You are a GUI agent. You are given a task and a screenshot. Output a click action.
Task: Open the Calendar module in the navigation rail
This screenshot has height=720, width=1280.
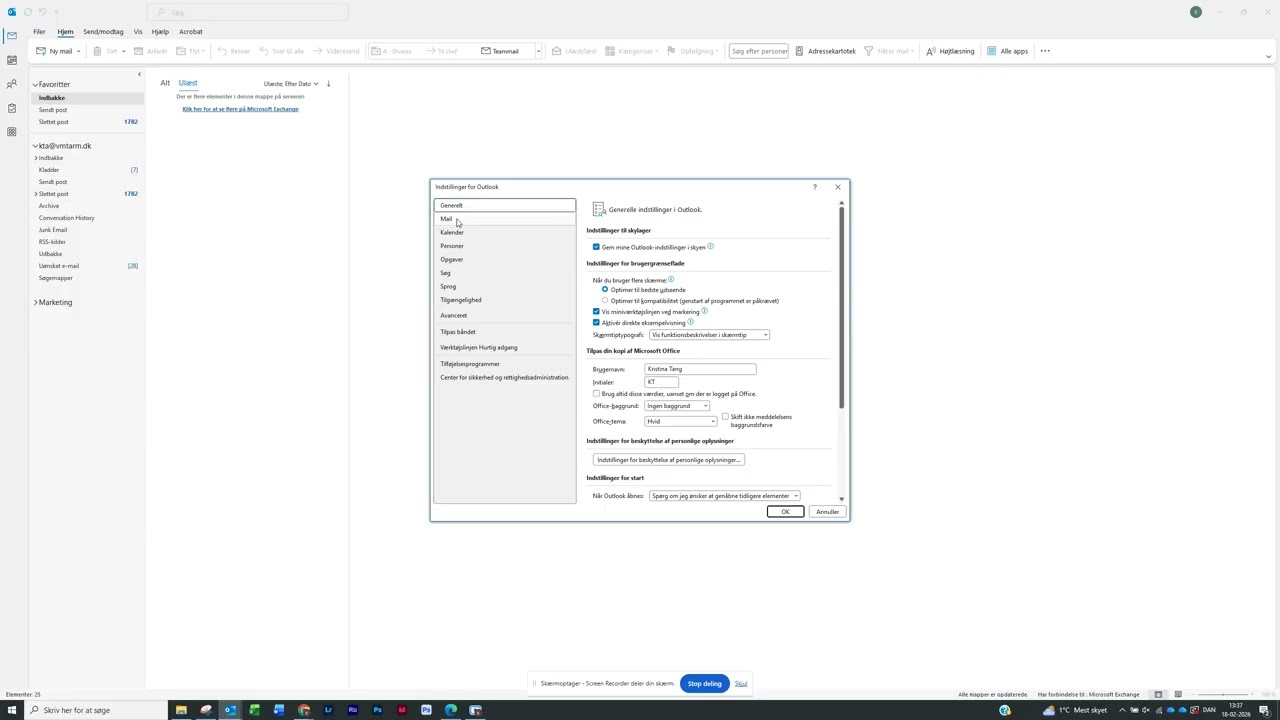point(11,60)
